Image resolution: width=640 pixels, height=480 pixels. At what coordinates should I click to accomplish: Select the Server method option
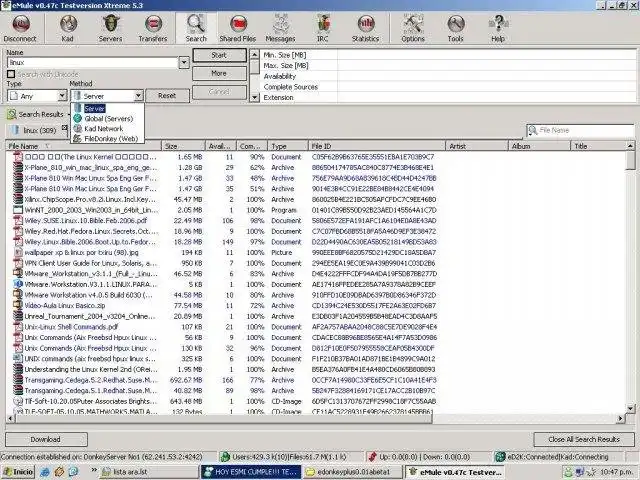(107, 109)
